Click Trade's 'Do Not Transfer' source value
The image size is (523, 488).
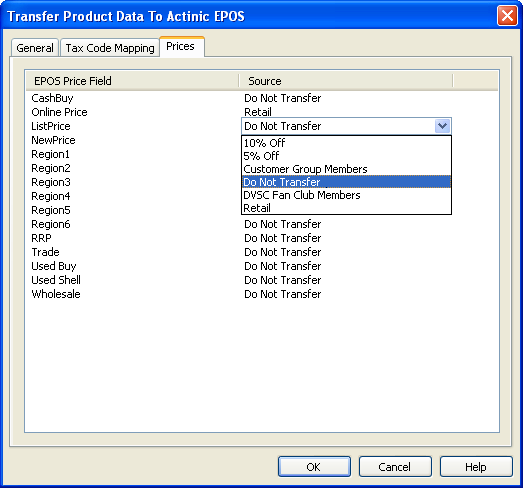[283, 252]
